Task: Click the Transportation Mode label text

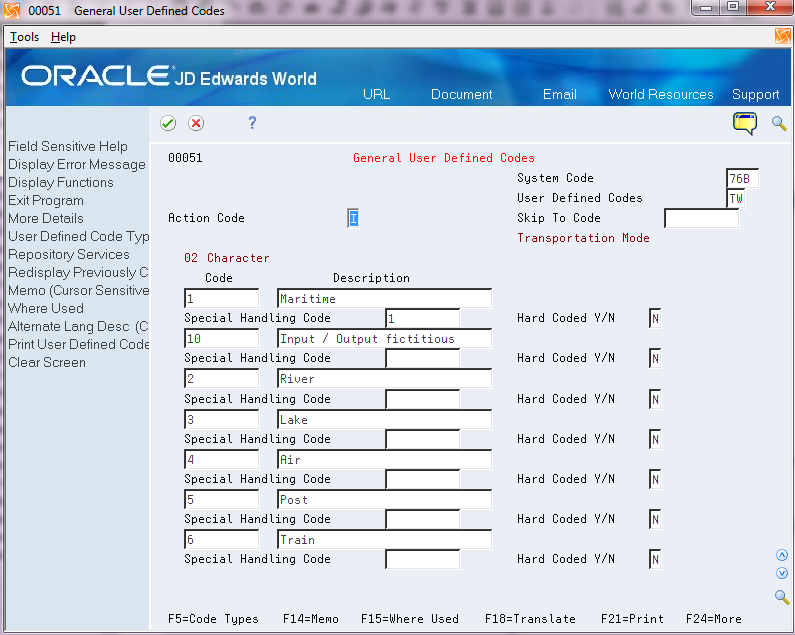Action: tap(583, 238)
